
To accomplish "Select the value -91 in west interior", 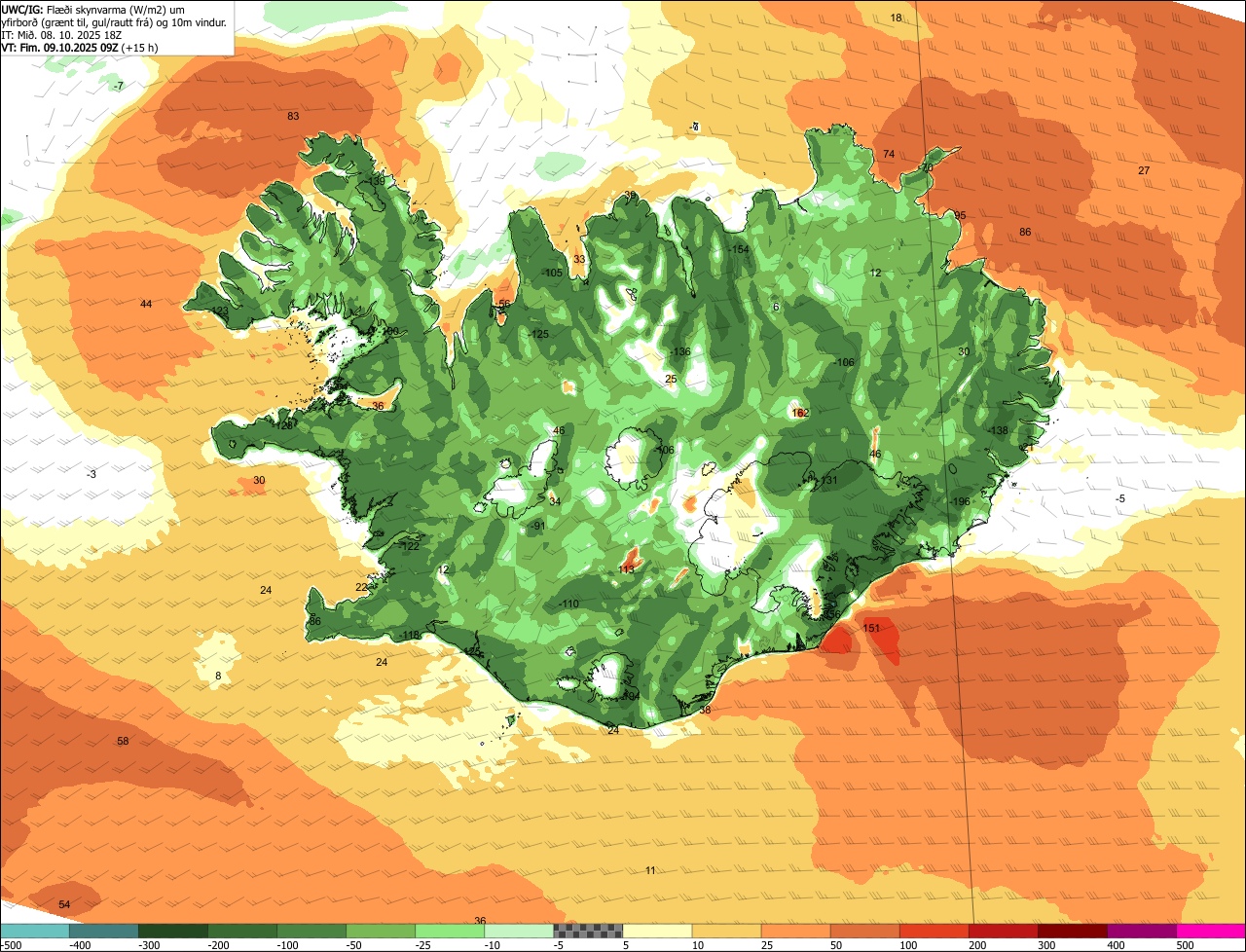I will click(x=538, y=527).
